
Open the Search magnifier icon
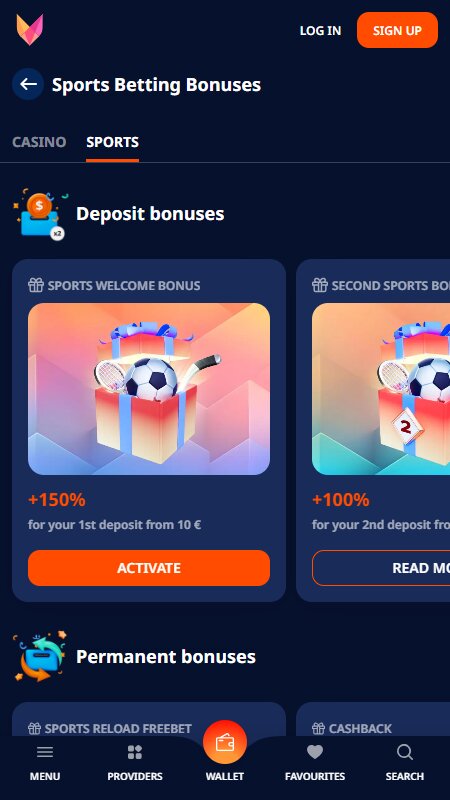405,752
